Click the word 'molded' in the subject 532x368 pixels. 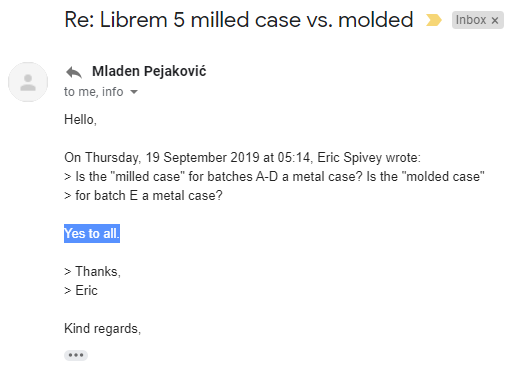pos(376,20)
